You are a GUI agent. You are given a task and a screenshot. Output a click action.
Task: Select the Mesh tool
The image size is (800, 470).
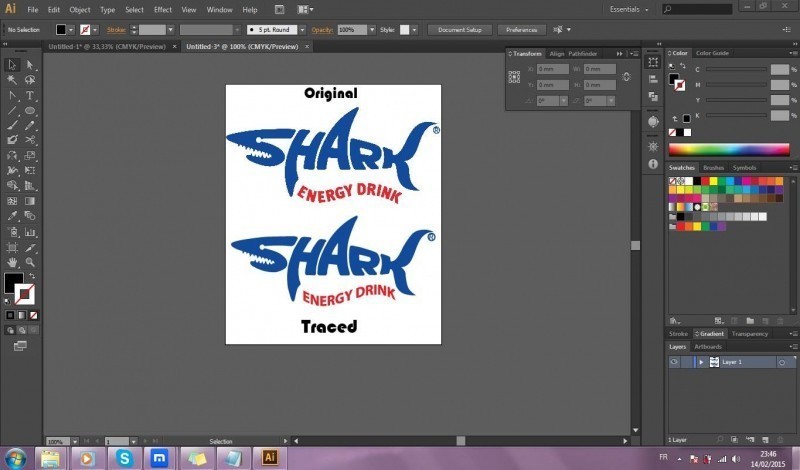(x=12, y=201)
